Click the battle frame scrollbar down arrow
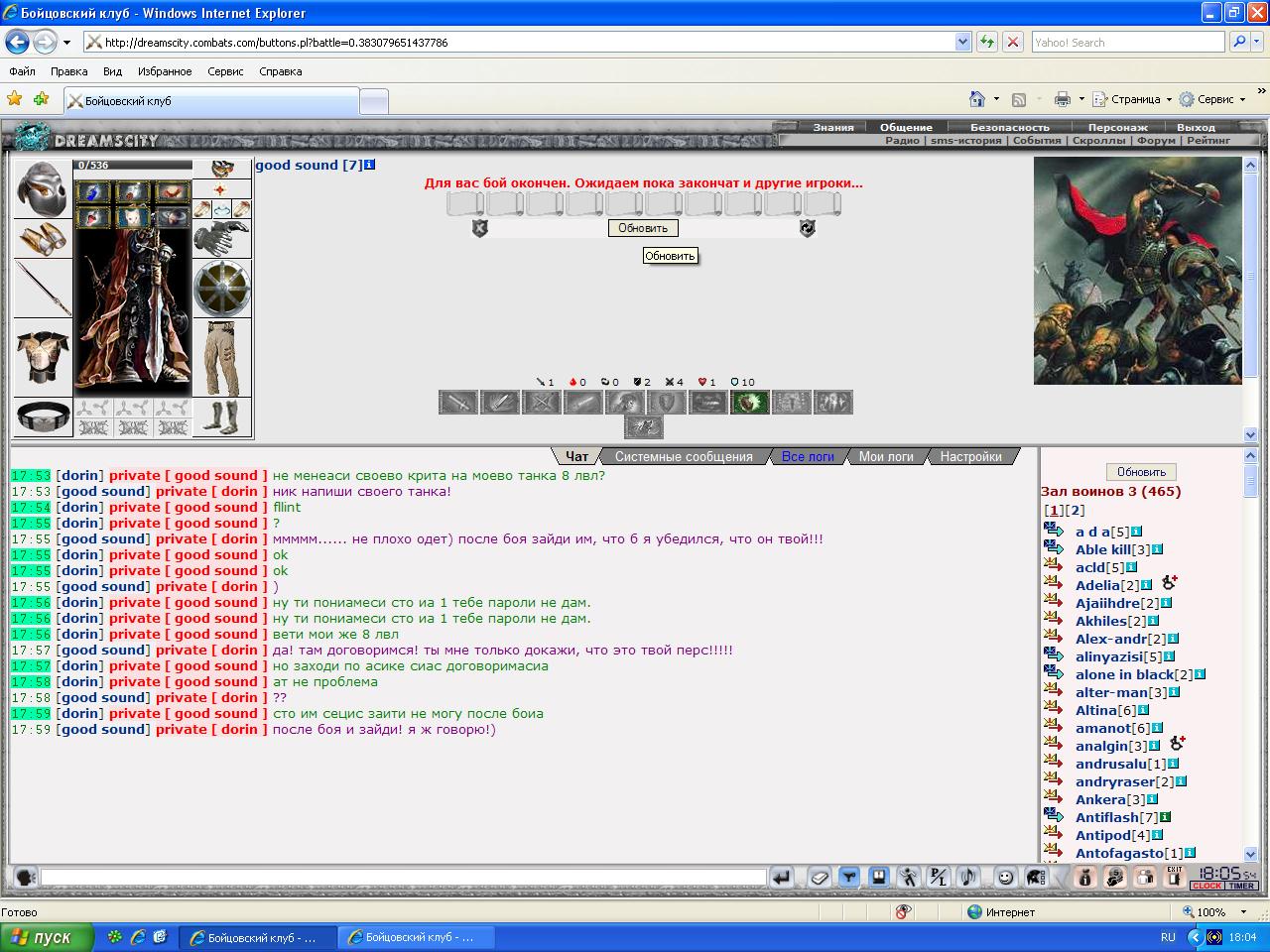The image size is (1270, 952). pyautogui.click(x=1250, y=434)
